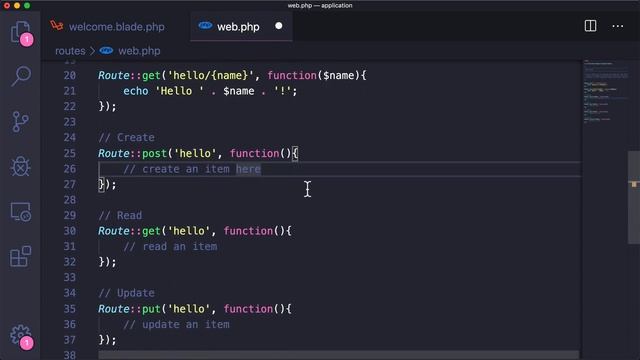The width and height of the screenshot is (640, 360).
Task: Select the web.php editor tab
Action: click(x=241, y=27)
